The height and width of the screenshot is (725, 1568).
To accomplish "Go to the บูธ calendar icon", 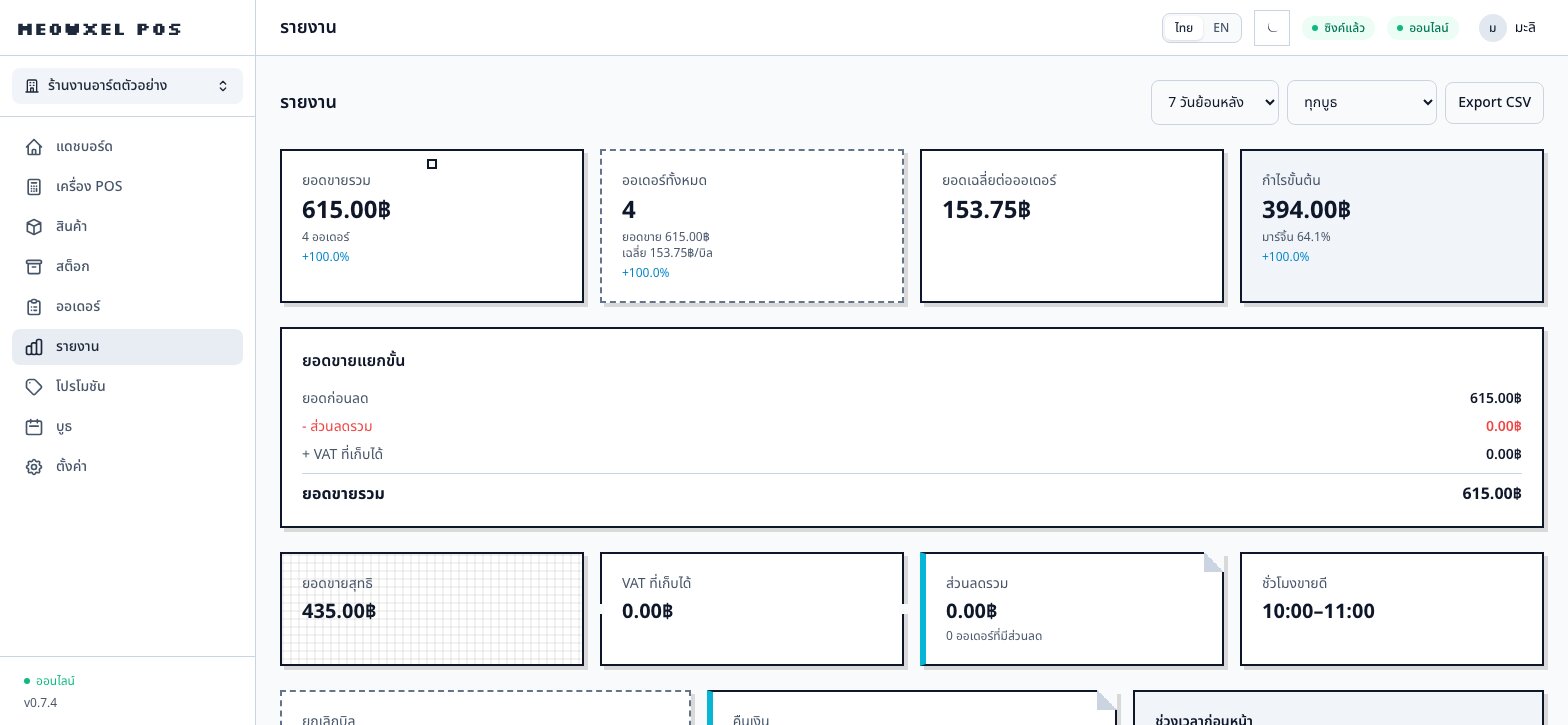I will coord(34,427).
